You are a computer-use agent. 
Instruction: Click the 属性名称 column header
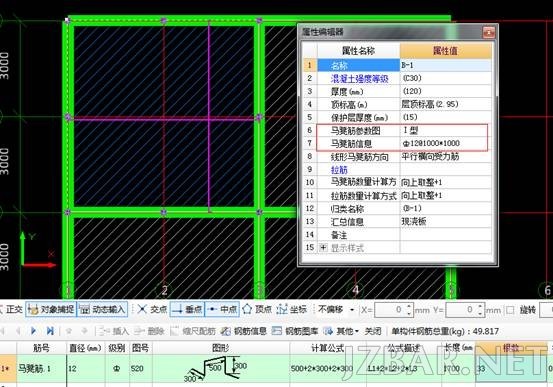pos(359,51)
